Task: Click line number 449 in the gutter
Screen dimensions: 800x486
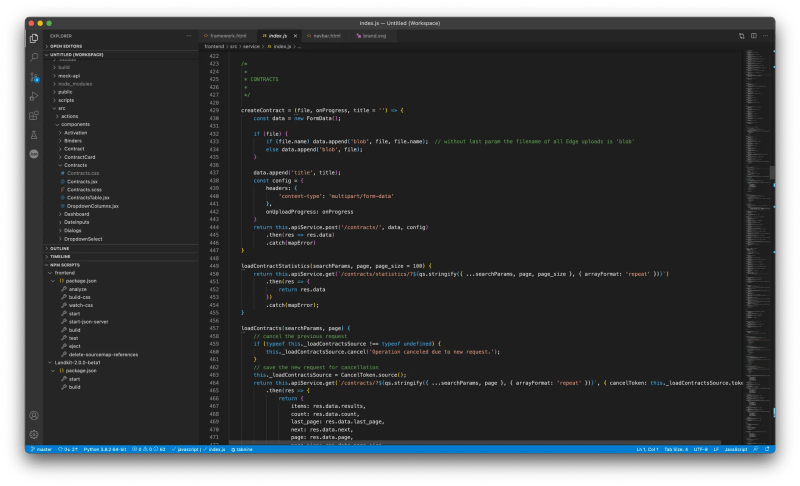Action: (x=214, y=266)
